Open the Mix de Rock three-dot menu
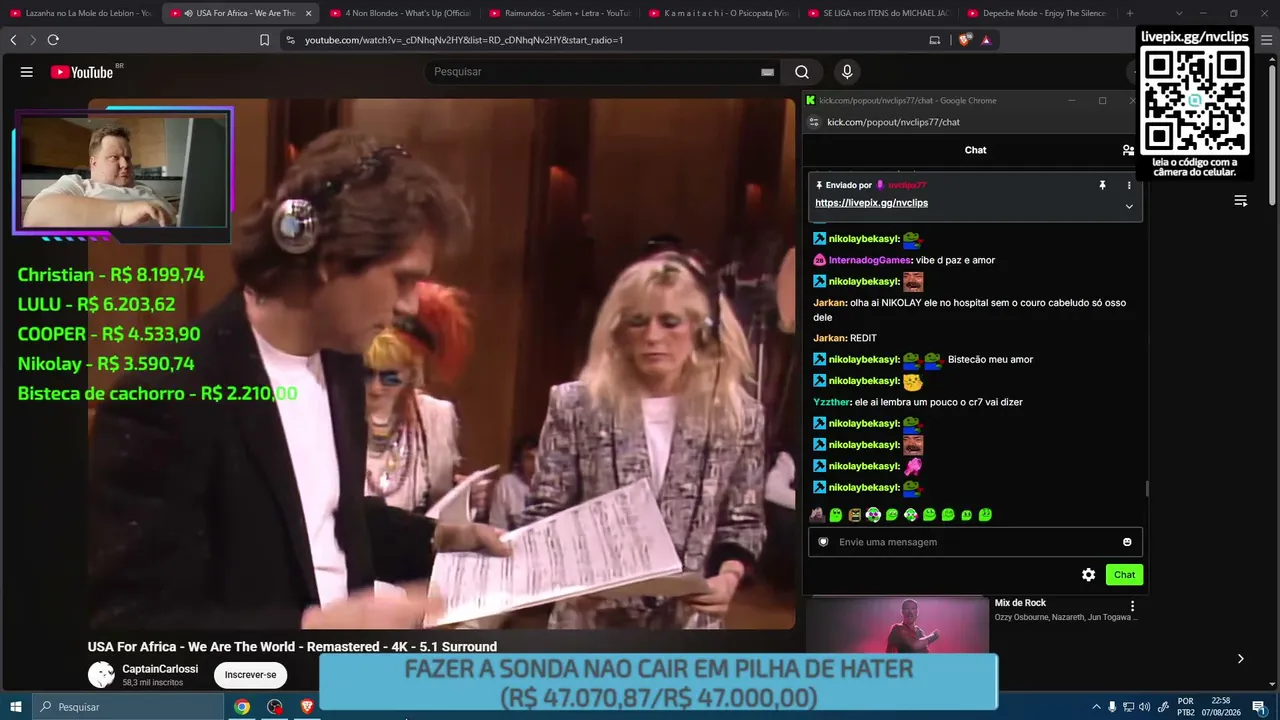1280x720 pixels. [1132, 606]
